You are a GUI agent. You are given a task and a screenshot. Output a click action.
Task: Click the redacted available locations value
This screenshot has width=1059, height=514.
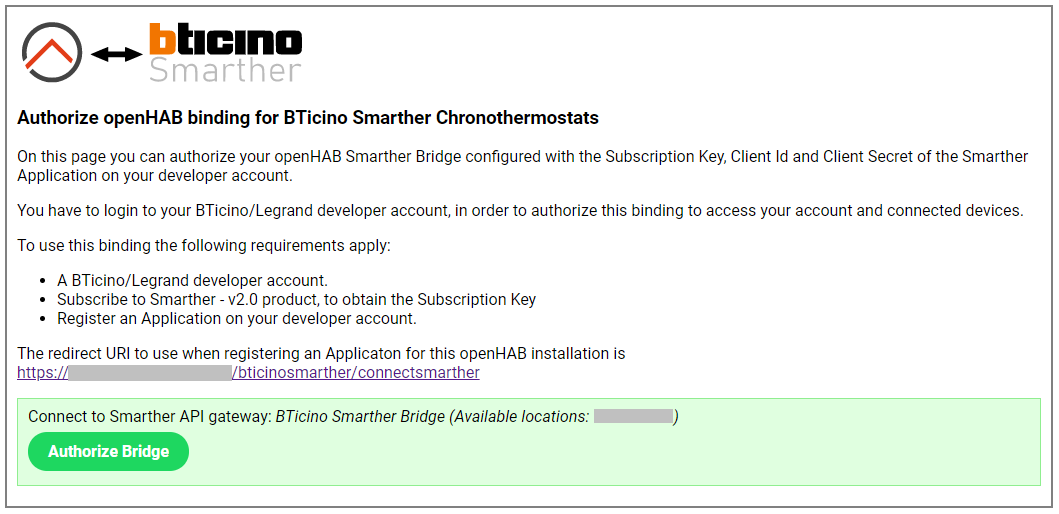pyautogui.click(x=633, y=416)
